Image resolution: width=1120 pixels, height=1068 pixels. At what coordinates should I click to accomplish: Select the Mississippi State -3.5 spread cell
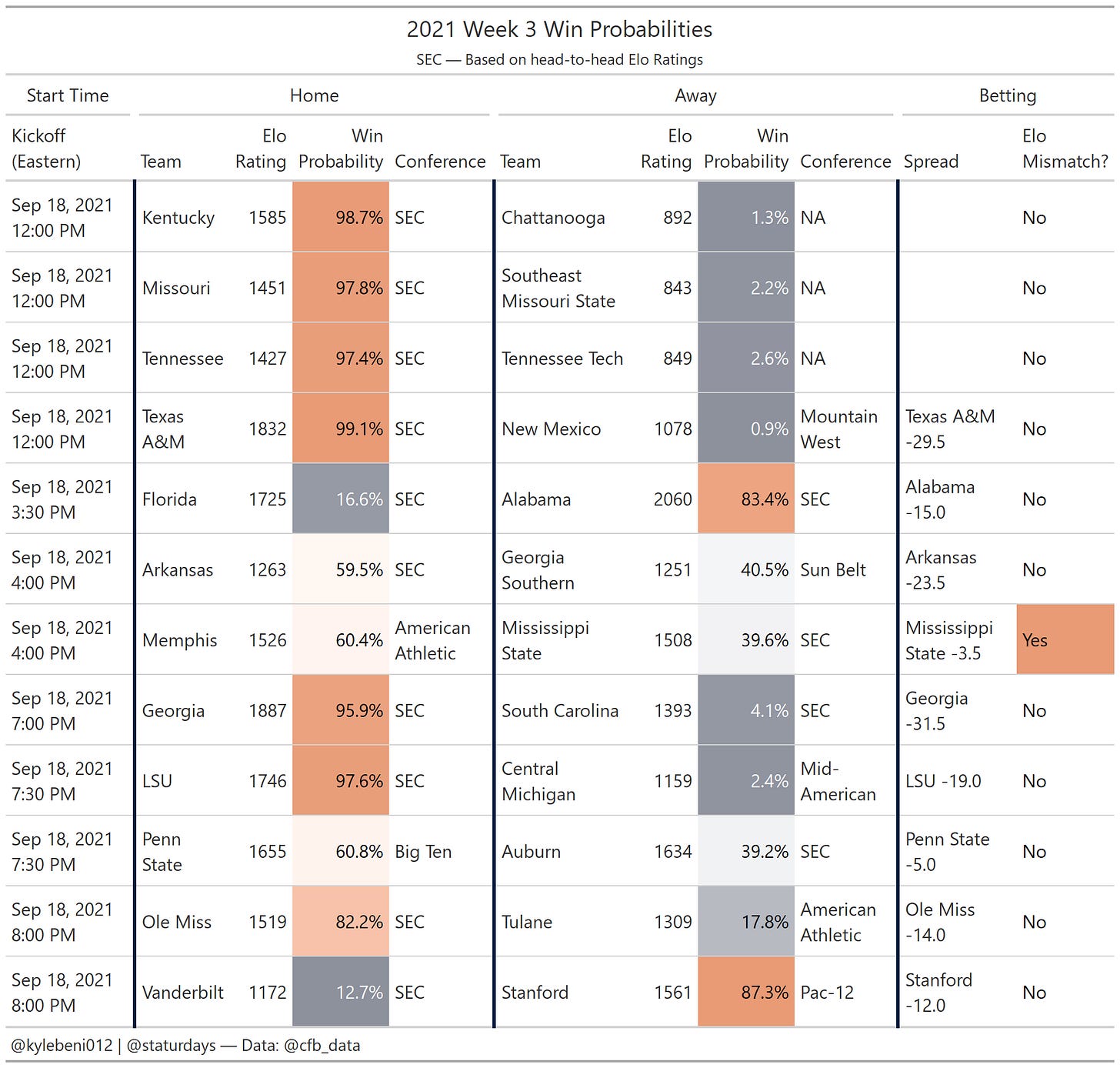(x=949, y=640)
